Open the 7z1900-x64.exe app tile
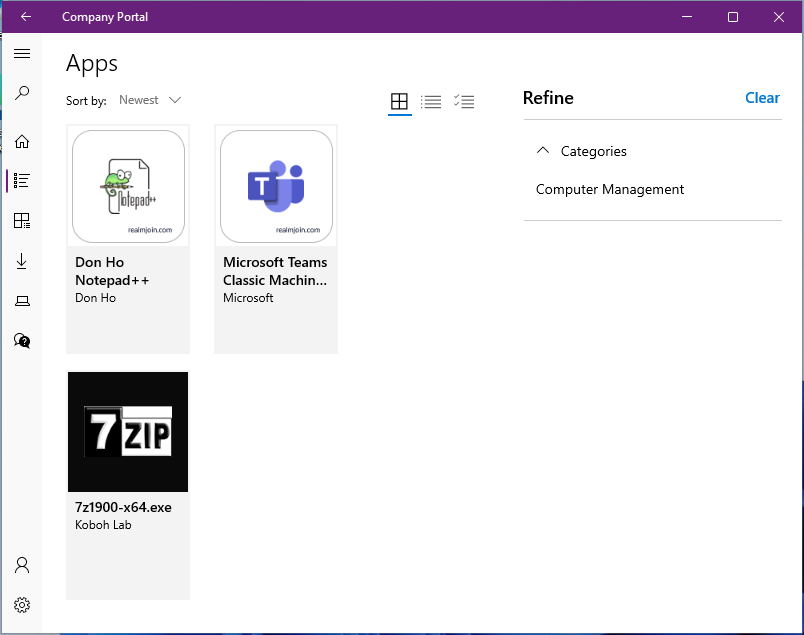Image resolution: width=804 pixels, height=635 pixels. pyautogui.click(x=128, y=485)
